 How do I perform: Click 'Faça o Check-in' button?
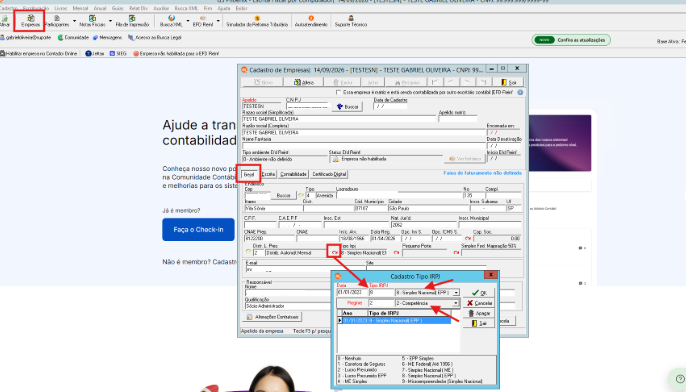coord(198,229)
